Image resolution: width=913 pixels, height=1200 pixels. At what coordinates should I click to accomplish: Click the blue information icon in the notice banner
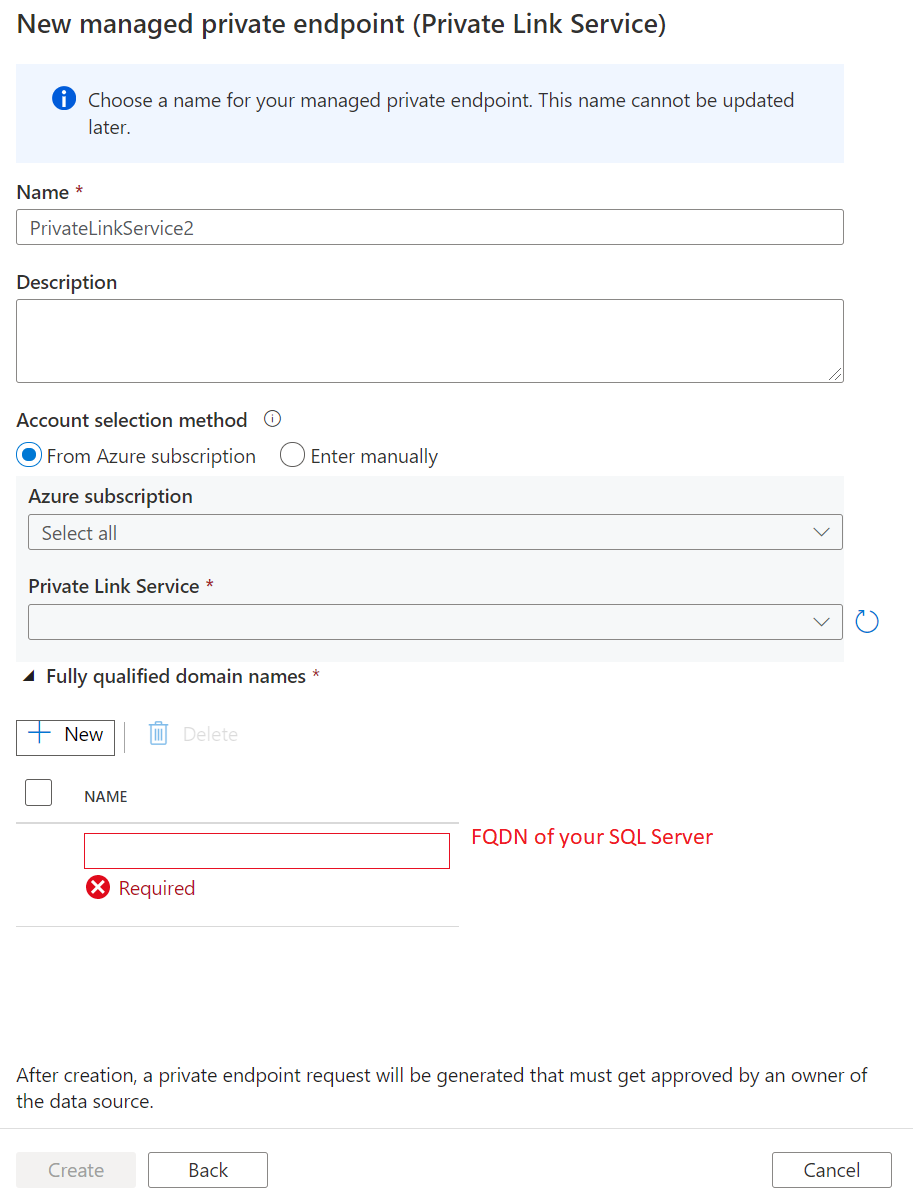(x=63, y=99)
